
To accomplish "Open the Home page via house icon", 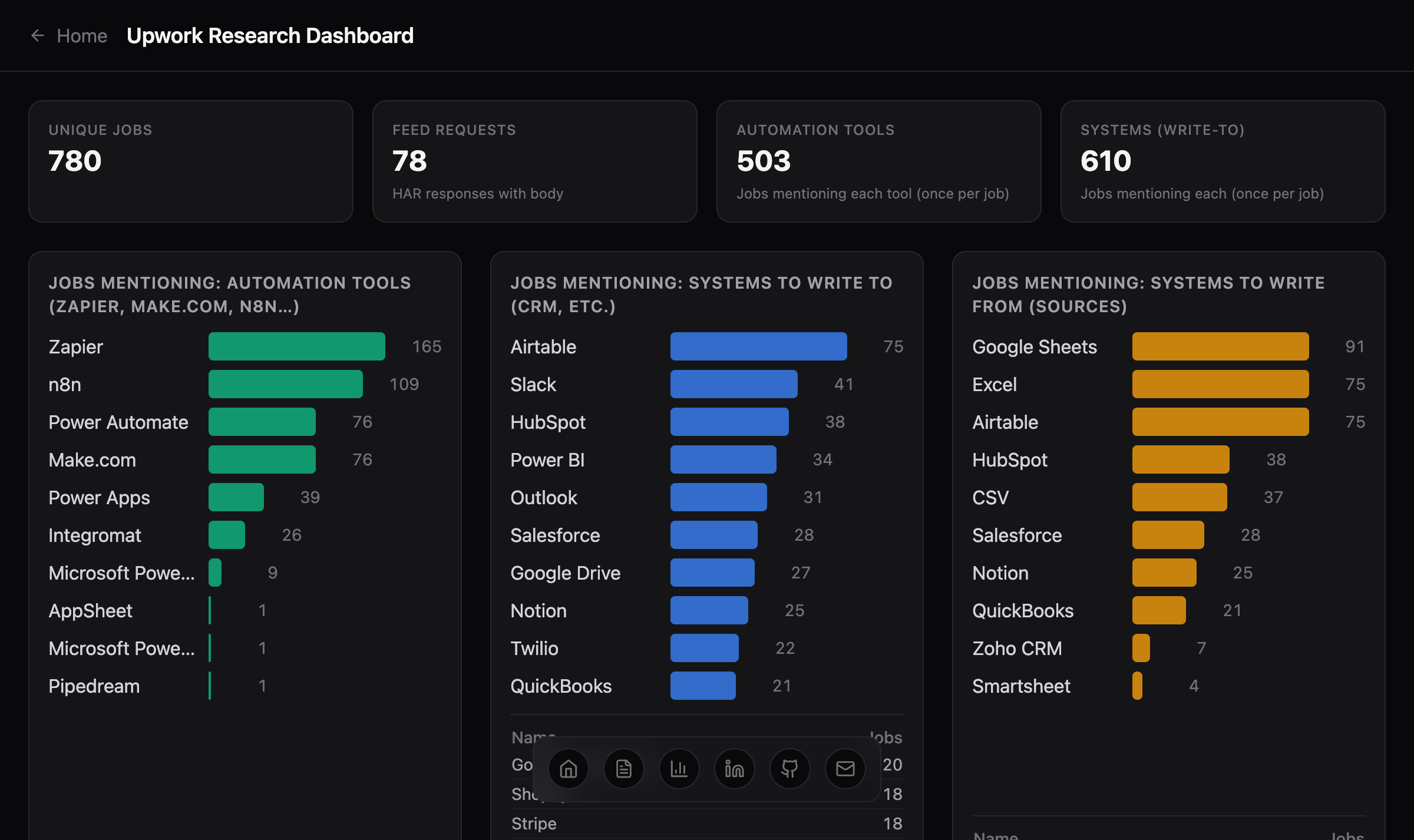I will pyautogui.click(x=567, y=769).
